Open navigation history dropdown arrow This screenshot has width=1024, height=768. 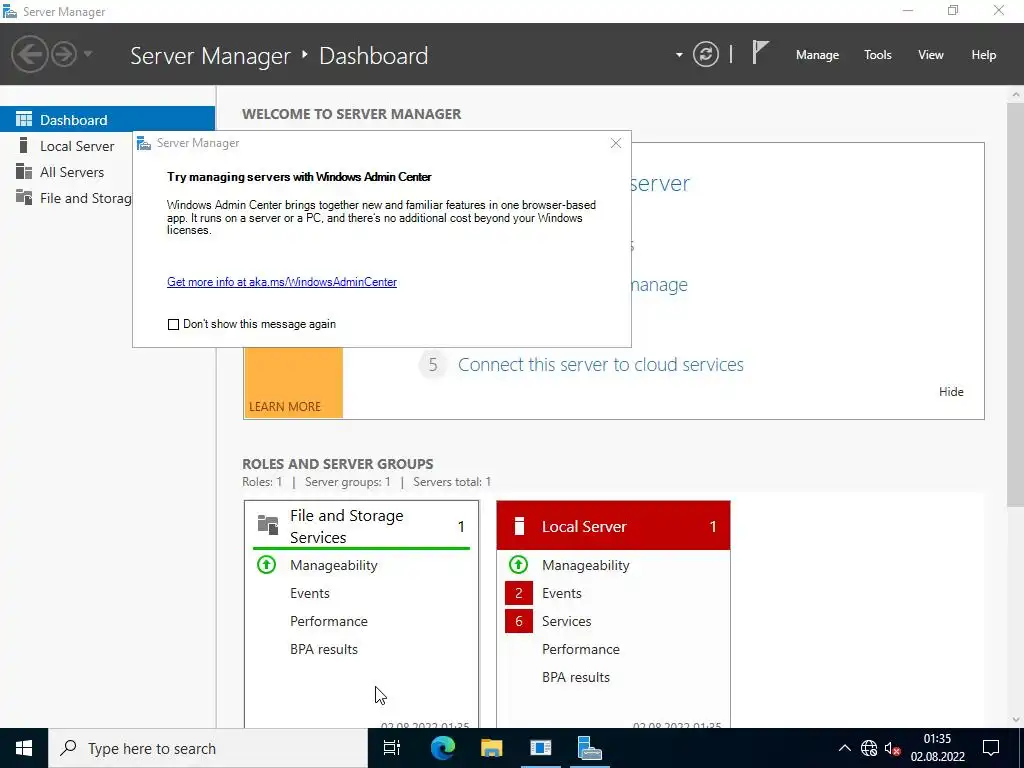tap(88, 54)
